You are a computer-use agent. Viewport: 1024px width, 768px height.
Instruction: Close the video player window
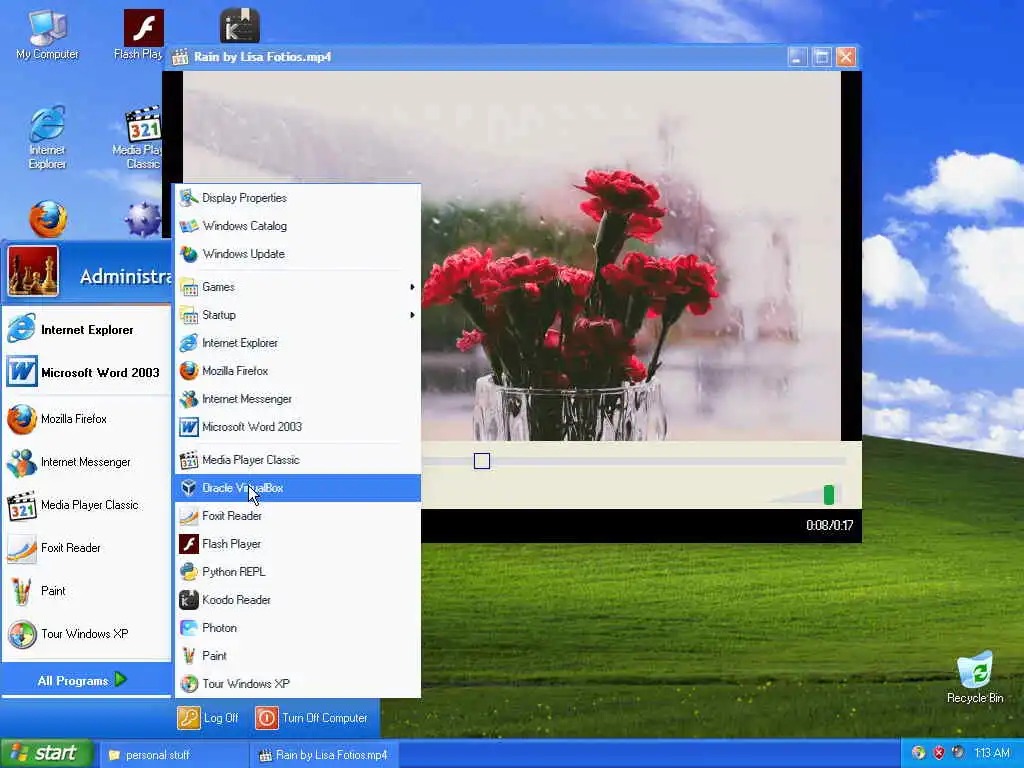click(x=846, y=57)
